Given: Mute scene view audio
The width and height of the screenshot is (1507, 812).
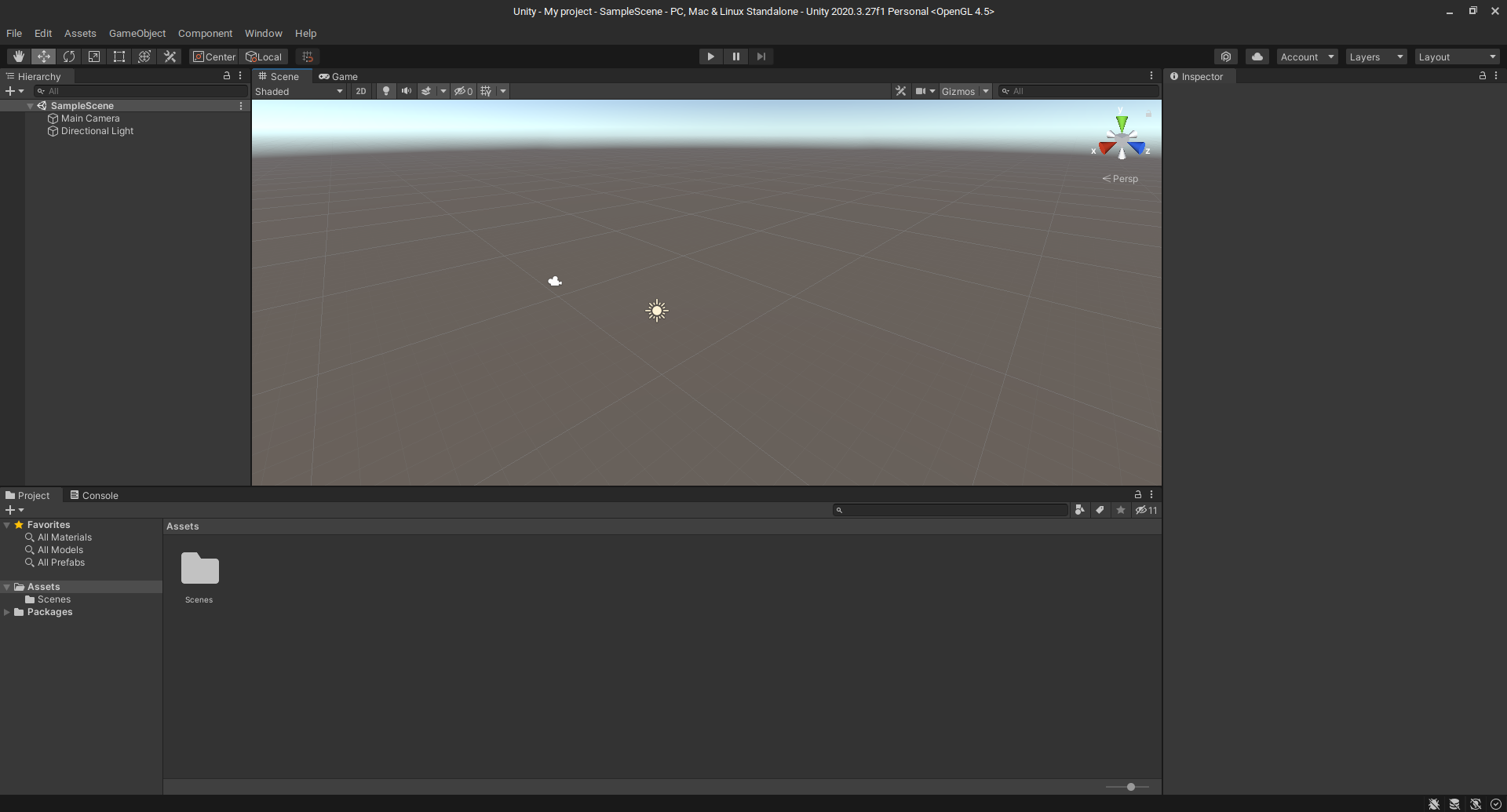Looking at the screenshot, I should pyautogui.click(x=407, y=91).
